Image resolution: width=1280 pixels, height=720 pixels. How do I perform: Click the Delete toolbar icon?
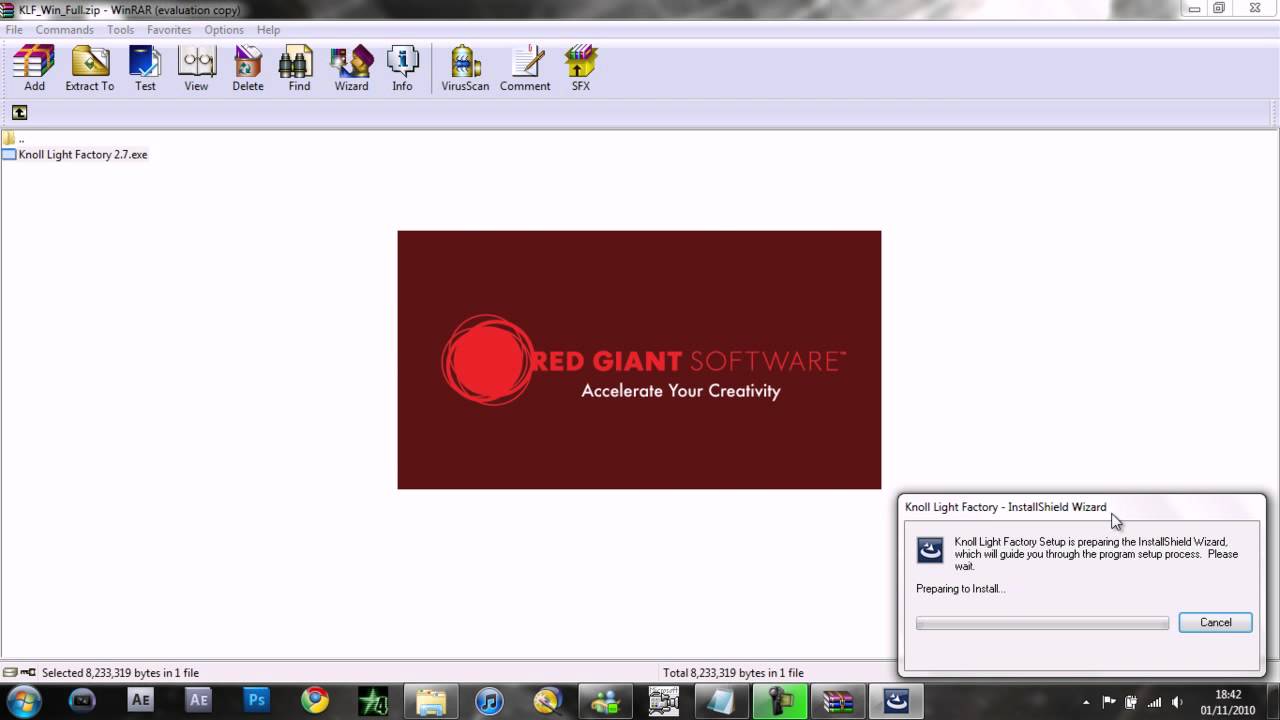coord(248,68)
